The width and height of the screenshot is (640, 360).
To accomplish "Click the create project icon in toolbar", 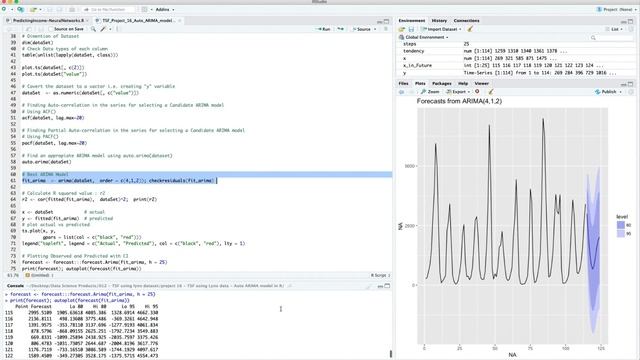I will point(20,9).
